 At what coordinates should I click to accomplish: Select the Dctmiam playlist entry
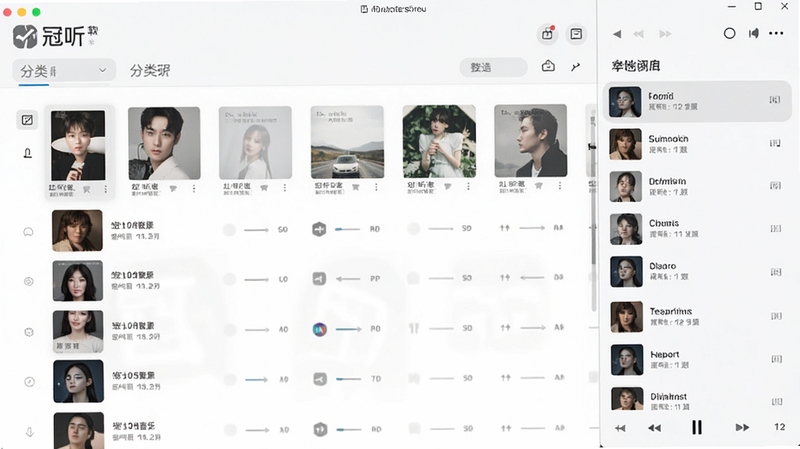697,186
